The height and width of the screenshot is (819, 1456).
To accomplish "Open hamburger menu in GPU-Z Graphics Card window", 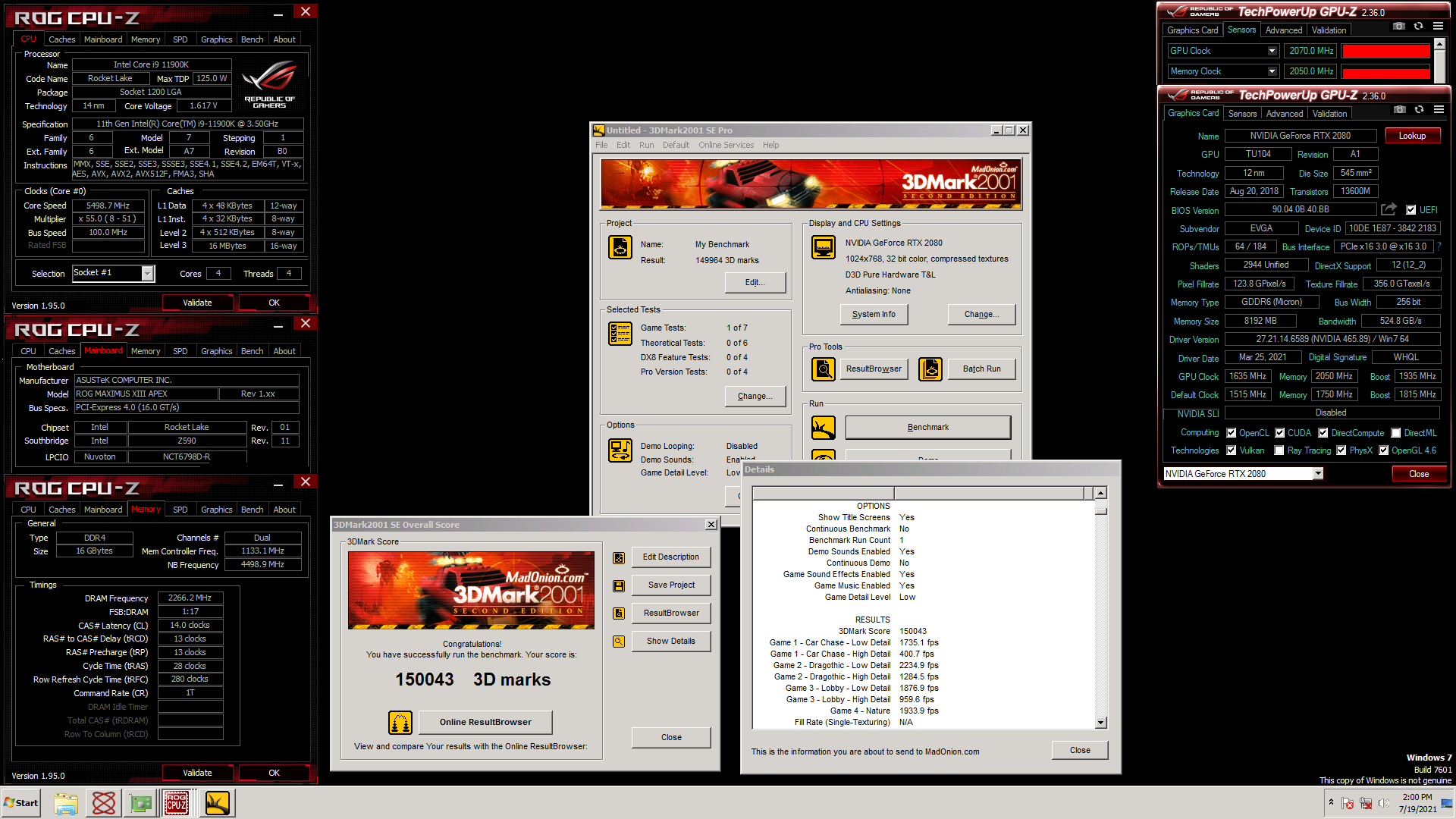I will [x=1439, y=110].
